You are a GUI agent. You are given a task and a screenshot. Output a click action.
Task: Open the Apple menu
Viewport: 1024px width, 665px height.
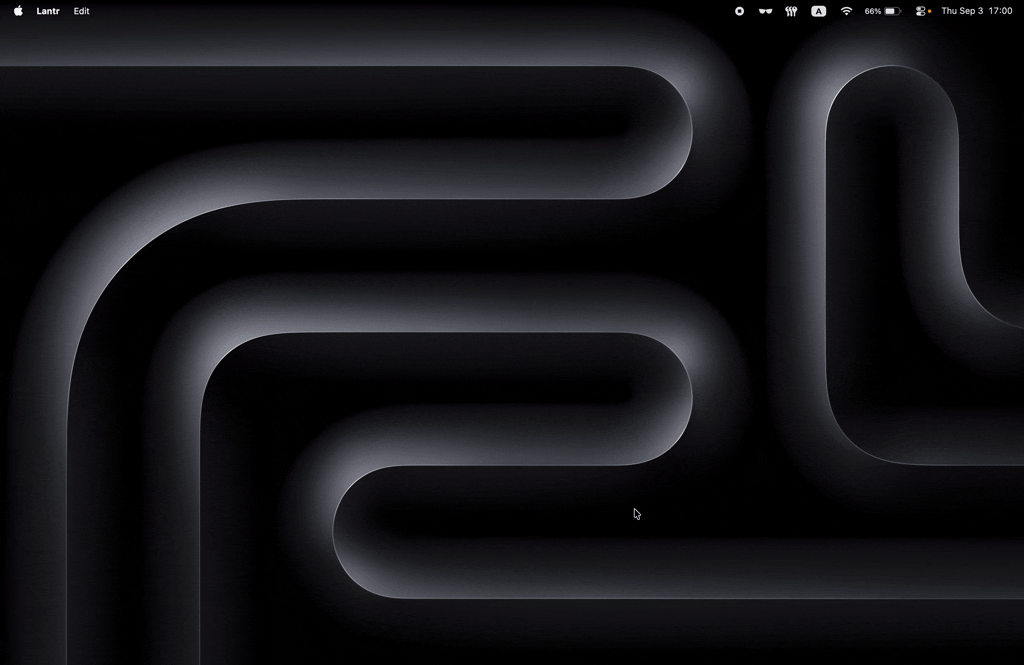click(18, 11)
